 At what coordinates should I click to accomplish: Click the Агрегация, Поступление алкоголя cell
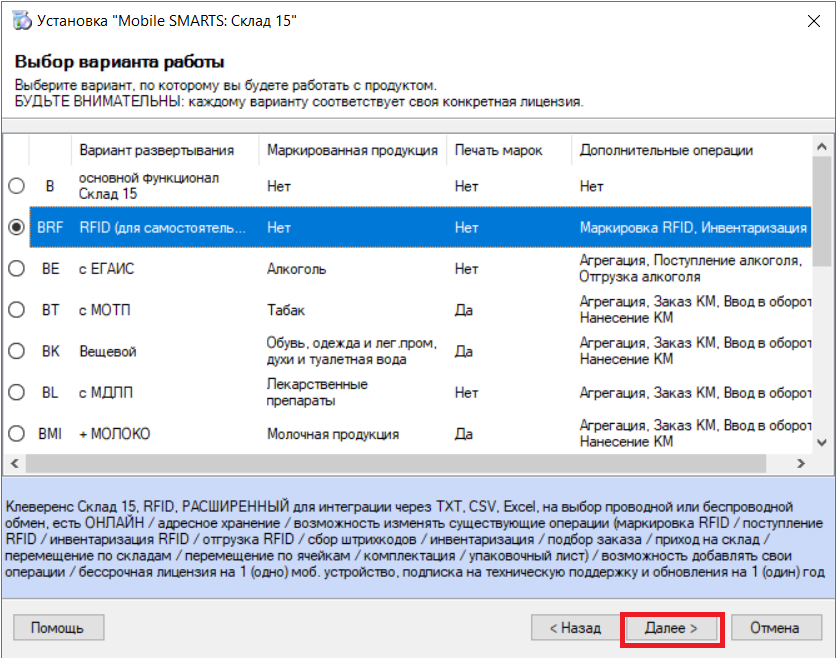691,268
